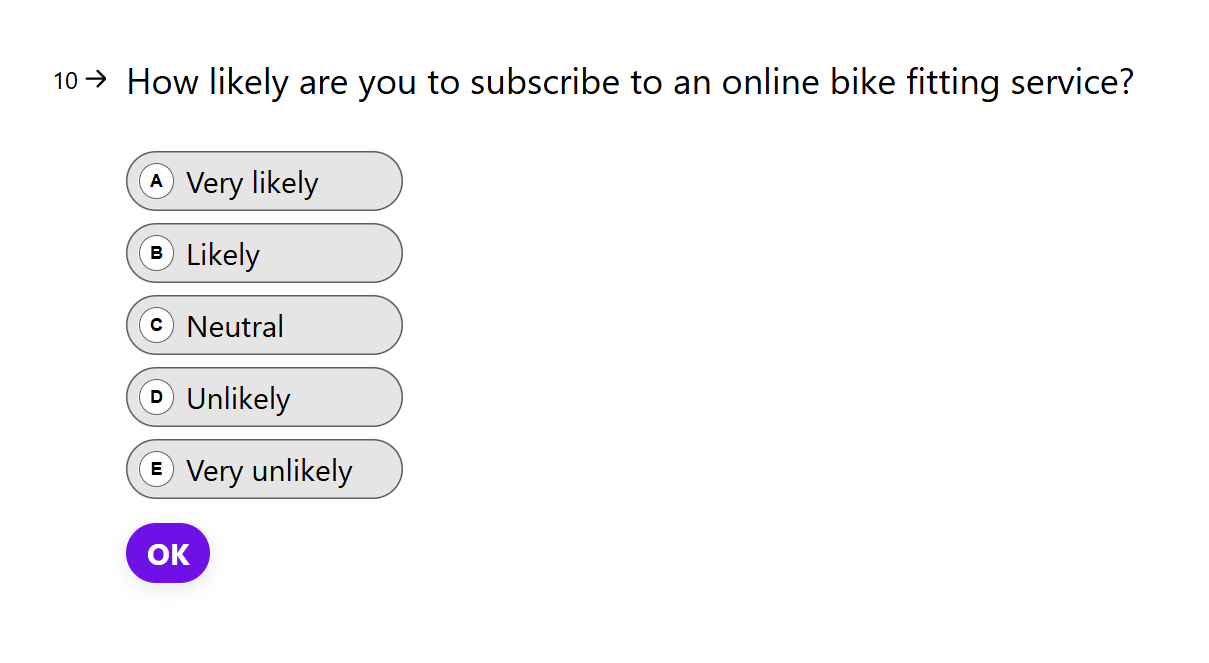Click the words 'How likely' in the heading
Viewport: 1209px width, 663px height.
208,82
